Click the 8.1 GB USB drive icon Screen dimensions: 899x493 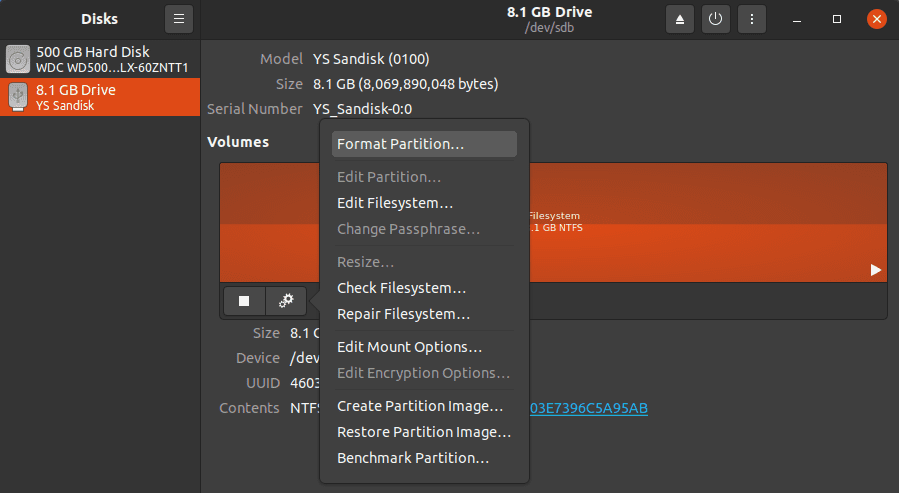pyautogui.click(x=18, y=97)
